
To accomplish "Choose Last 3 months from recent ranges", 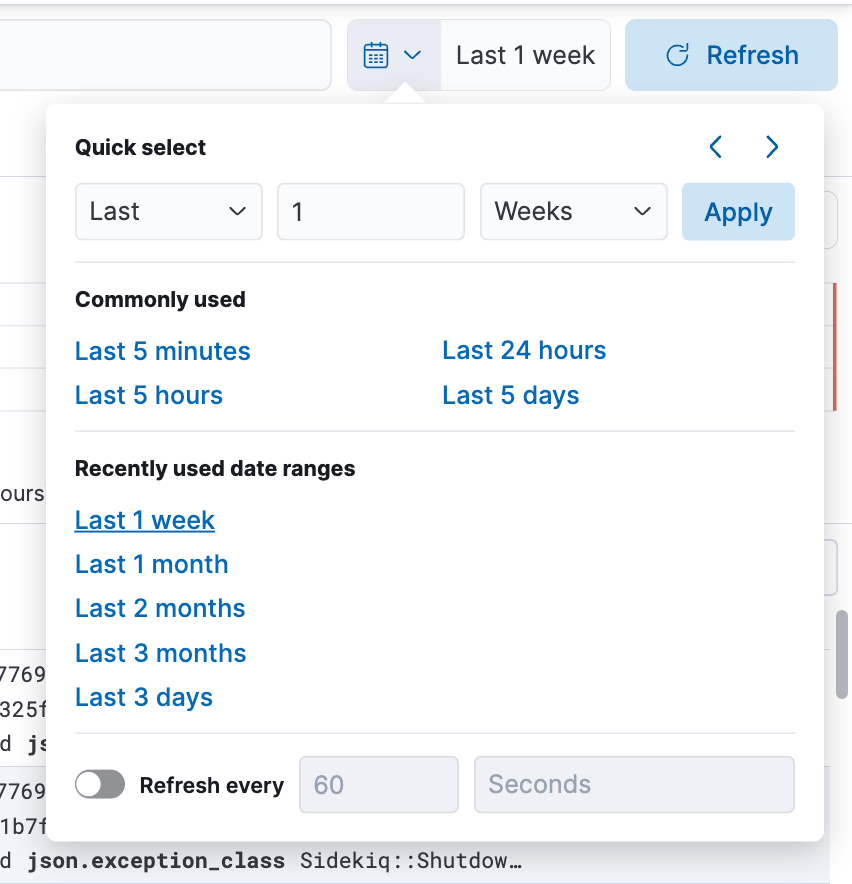I will [160, 653].
